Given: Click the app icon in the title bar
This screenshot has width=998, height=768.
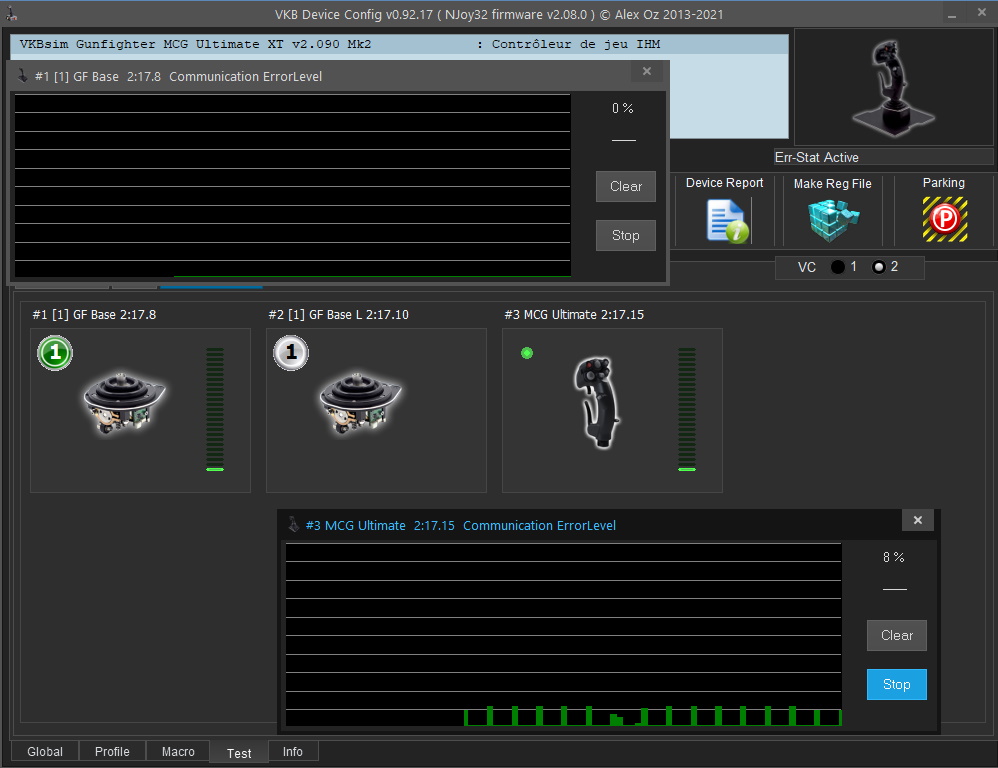Looking at the screenshot, I should click(x=11, y=13).
